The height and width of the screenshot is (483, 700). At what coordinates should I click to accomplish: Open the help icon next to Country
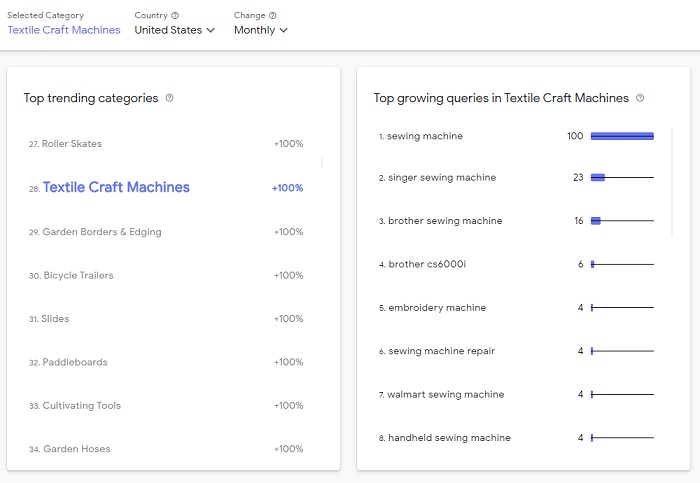(x=175, y=15)
